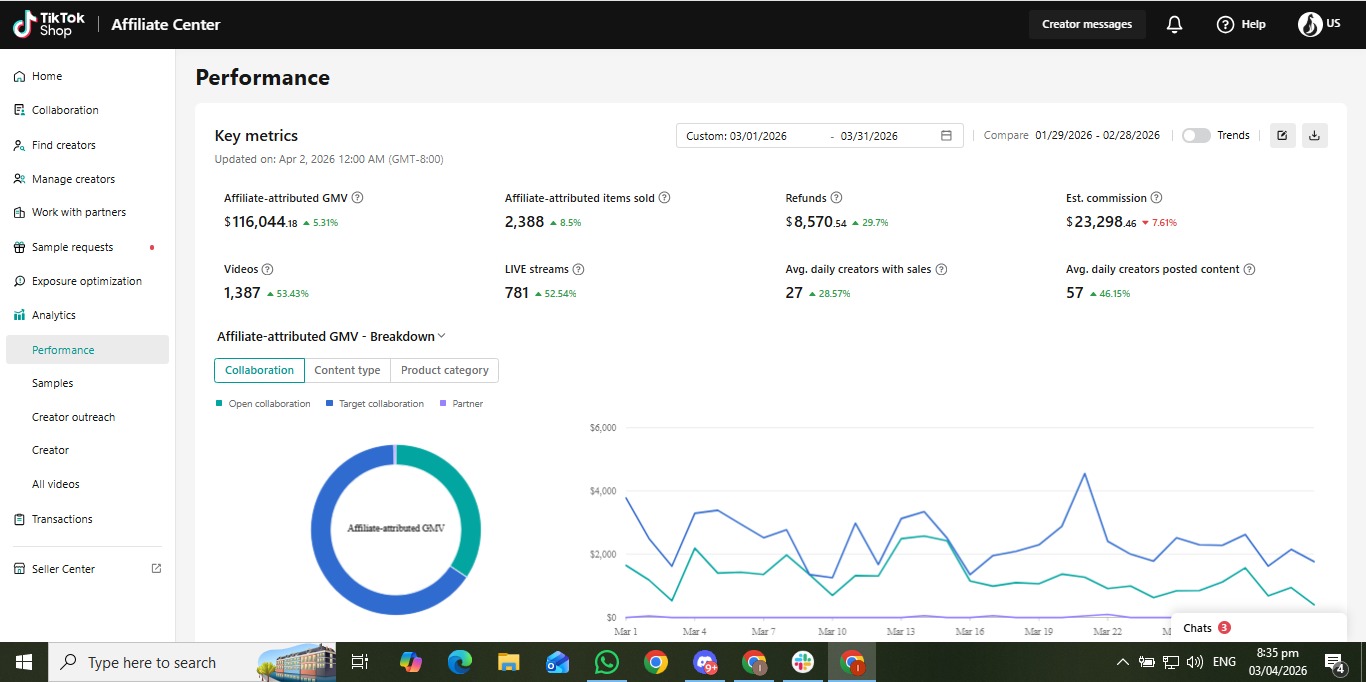Click the edit metrics icon beside Trends

1282,135
